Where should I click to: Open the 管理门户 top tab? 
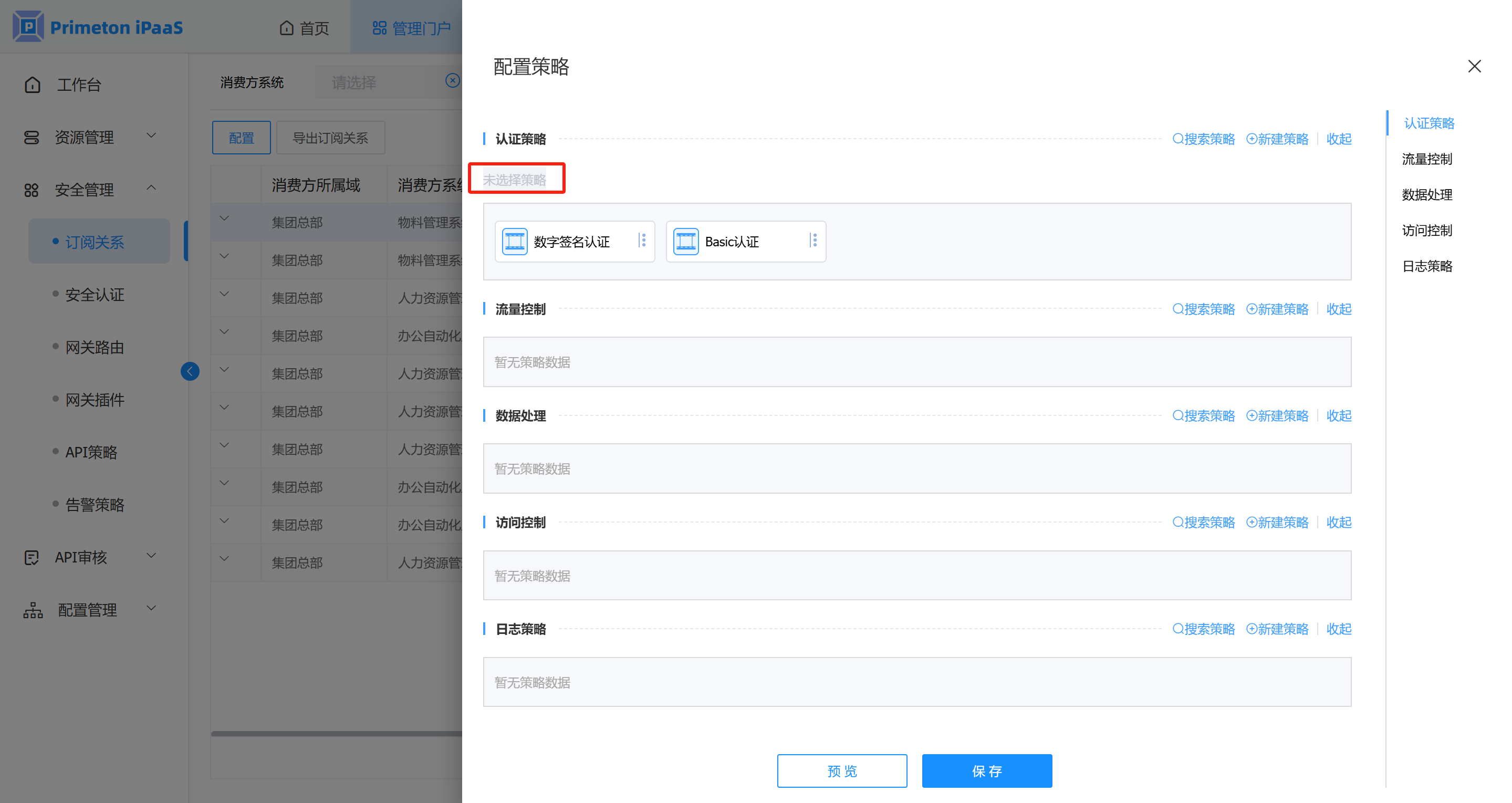[x=411, y=28]
